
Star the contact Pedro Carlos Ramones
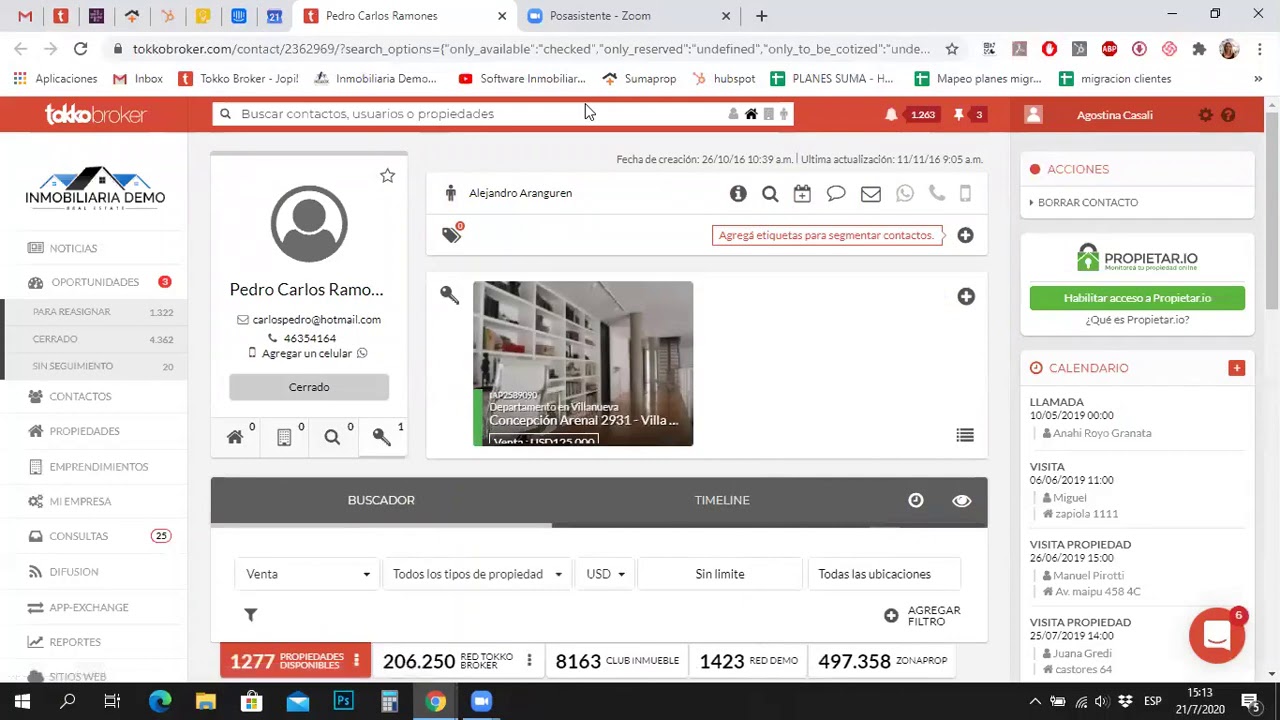387,176
